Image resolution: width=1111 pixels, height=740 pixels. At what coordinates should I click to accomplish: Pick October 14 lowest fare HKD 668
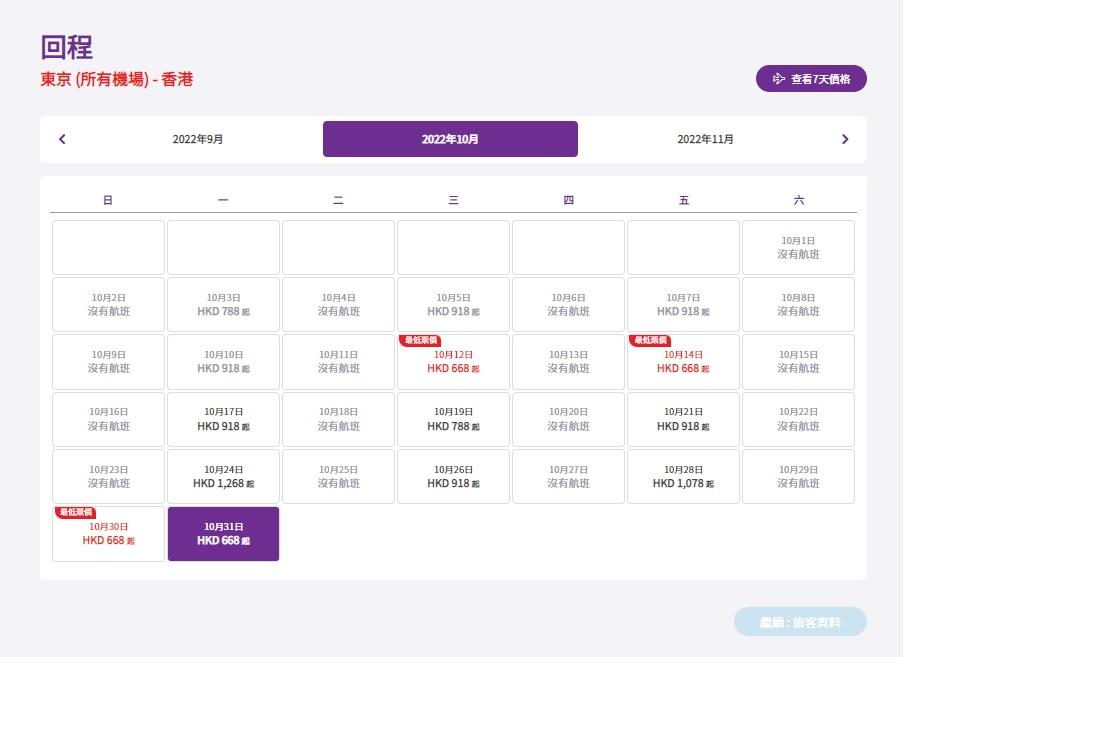(683, 362)
